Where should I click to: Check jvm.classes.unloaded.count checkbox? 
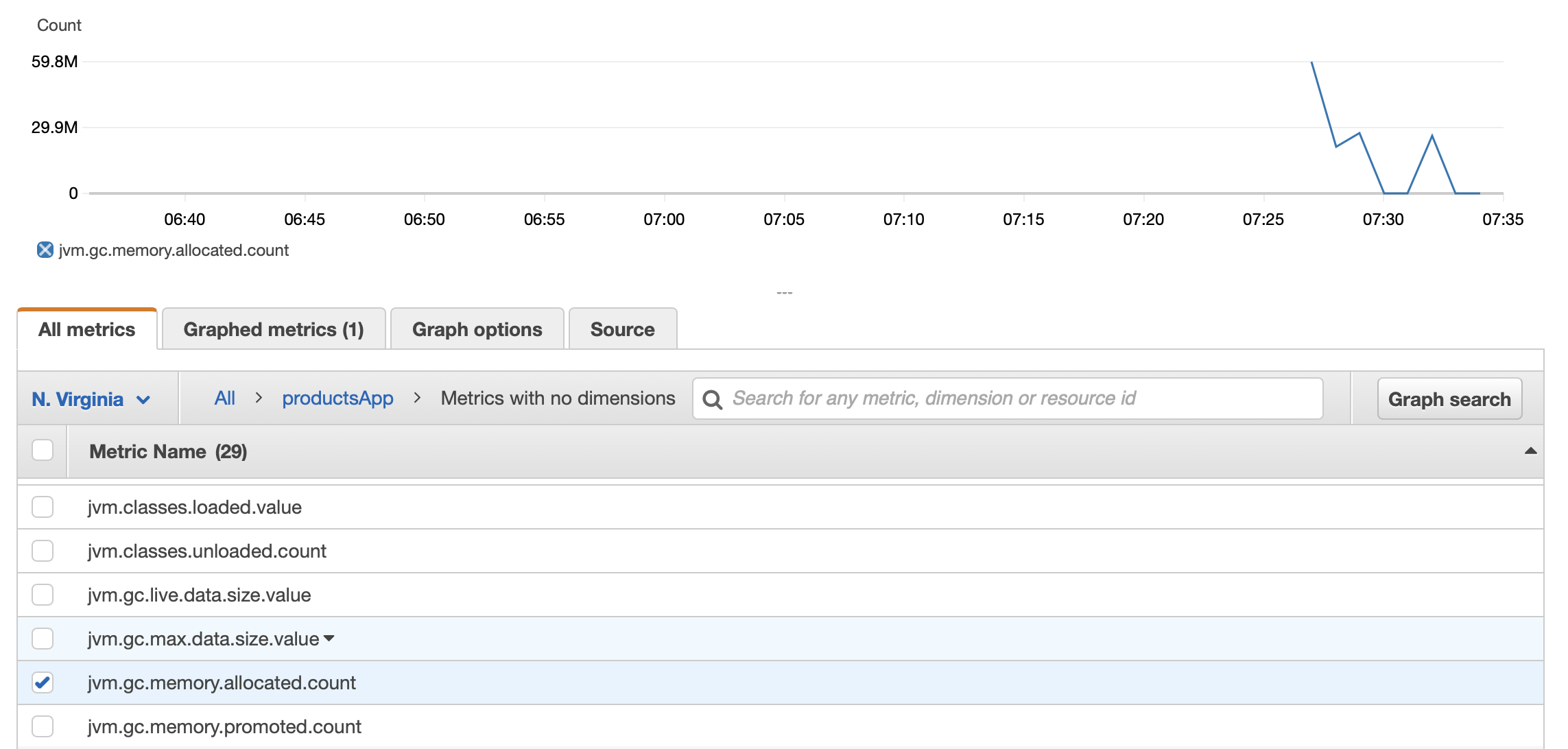[43, 551]
